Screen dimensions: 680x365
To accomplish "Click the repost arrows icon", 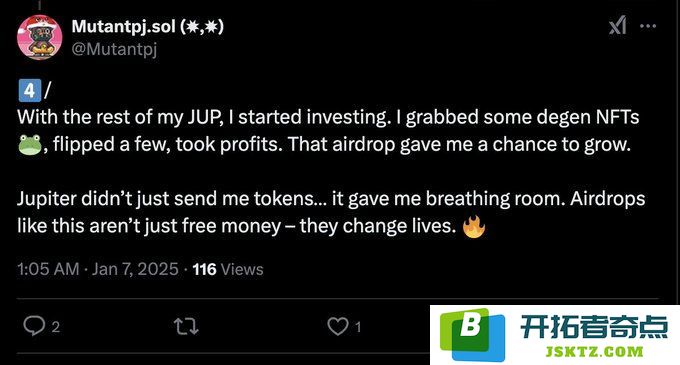I will [186, 326].
